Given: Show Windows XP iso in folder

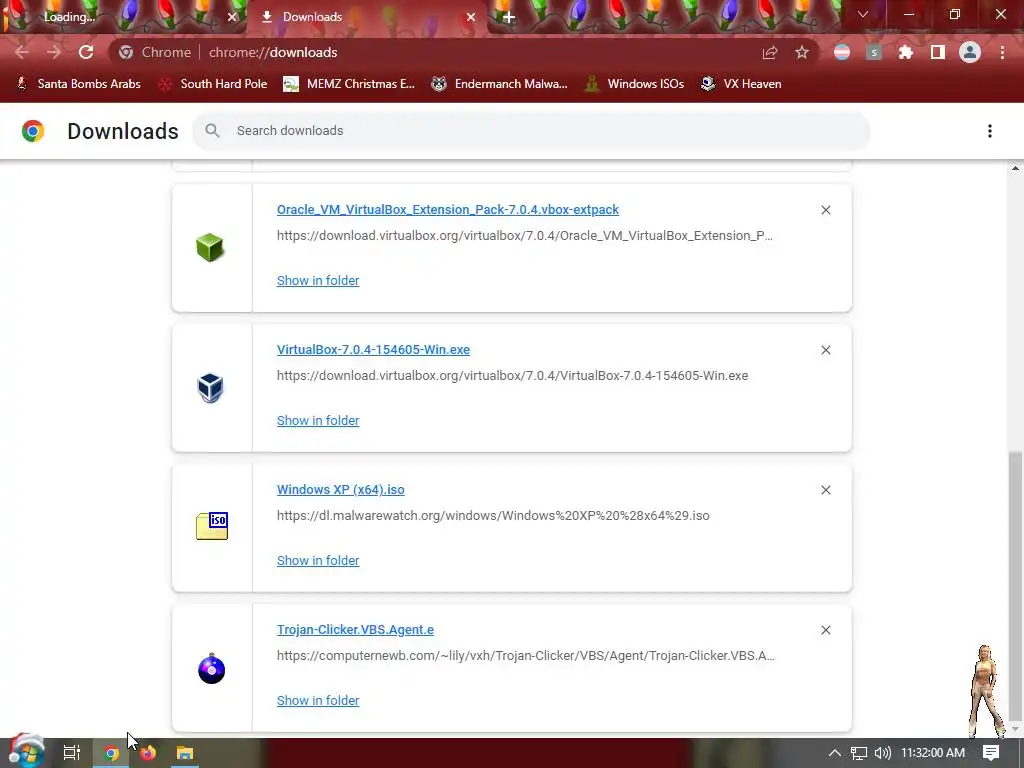Looking at the screenshot, I should tap(318, 560).
